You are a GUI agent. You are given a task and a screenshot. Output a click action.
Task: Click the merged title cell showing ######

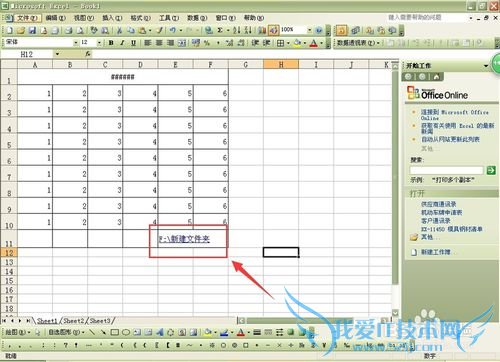[123, 77]
